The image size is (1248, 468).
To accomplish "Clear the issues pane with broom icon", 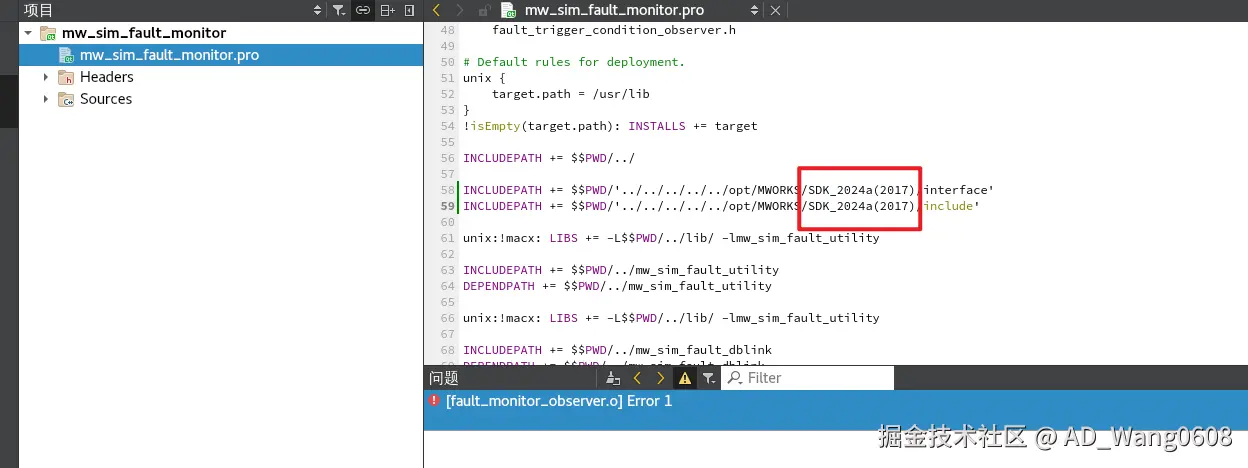I will point(614,378).
